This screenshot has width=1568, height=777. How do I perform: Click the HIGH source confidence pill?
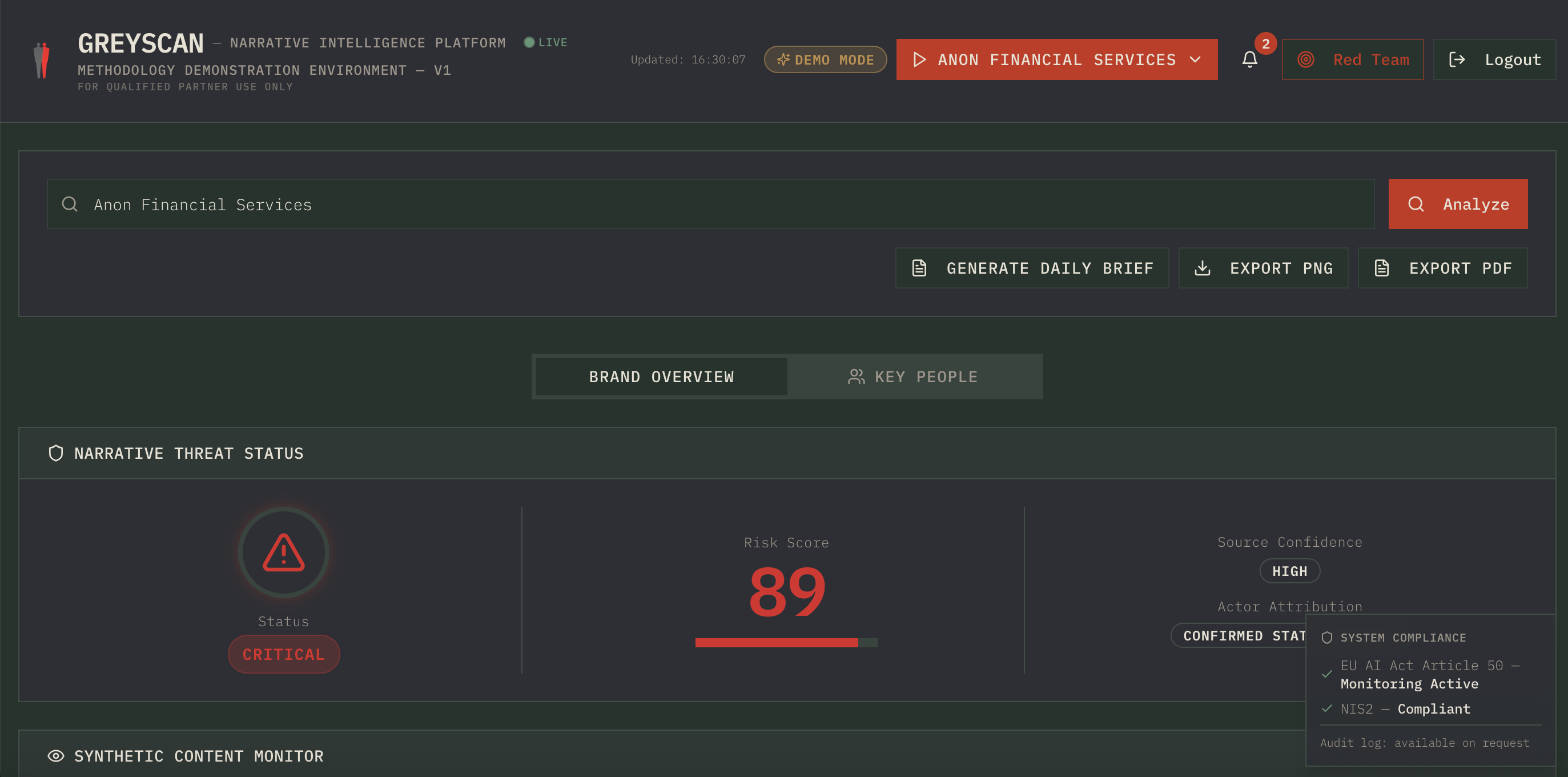coord(1289,571)
